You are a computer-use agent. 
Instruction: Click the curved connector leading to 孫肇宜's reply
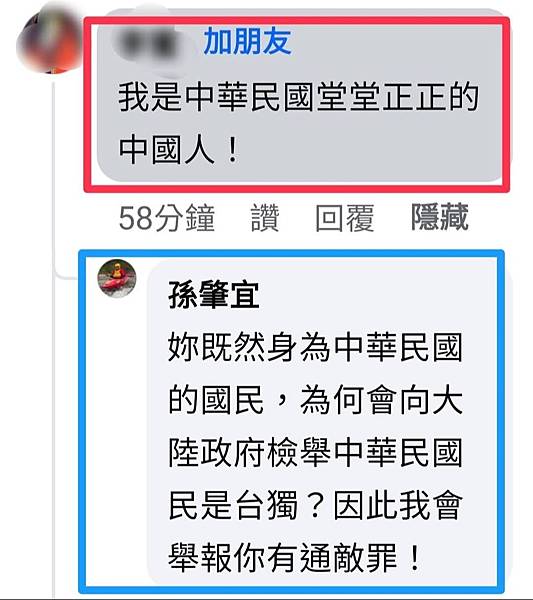click(66, 274)
